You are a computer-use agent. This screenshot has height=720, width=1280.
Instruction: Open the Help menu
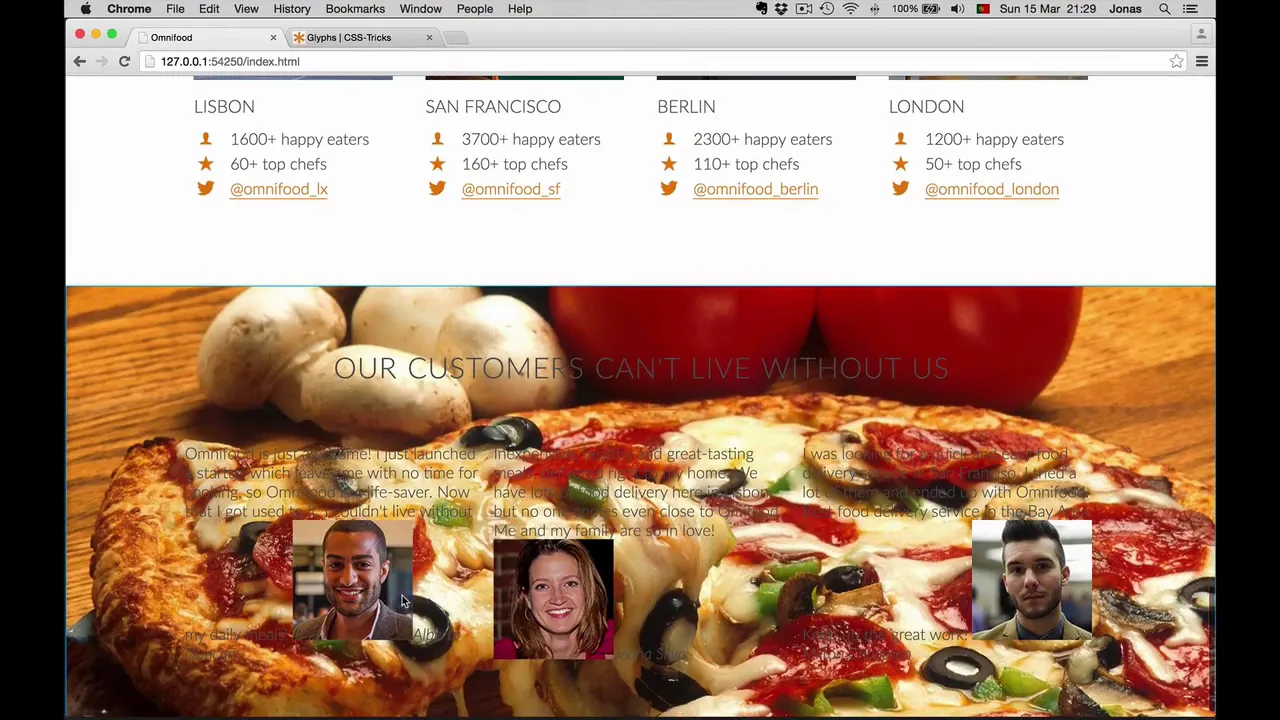(x=520, y=9)
